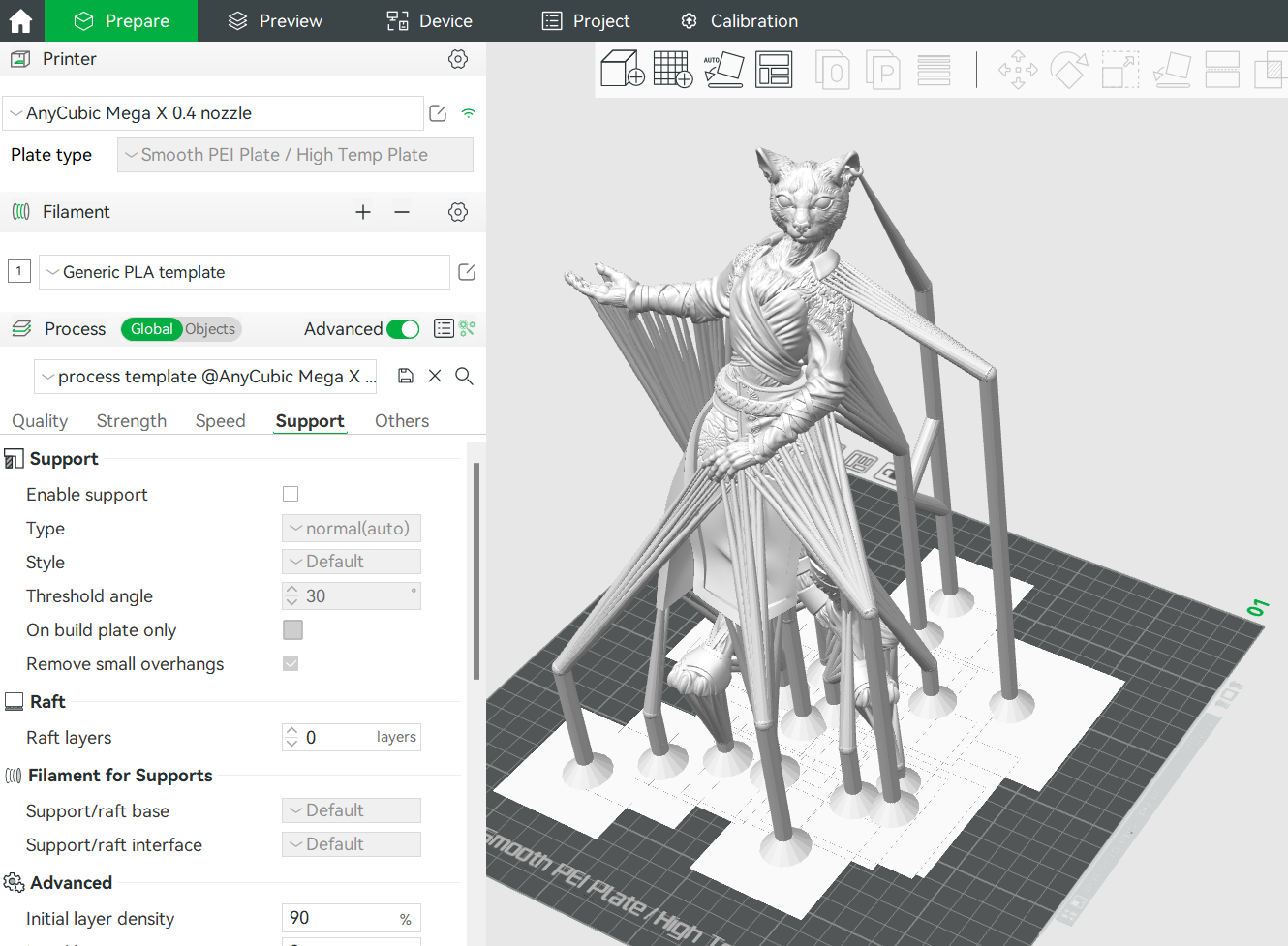Edit the AnyCubic Mega X printer preset

pyautogui.click(x=438, y=113)
